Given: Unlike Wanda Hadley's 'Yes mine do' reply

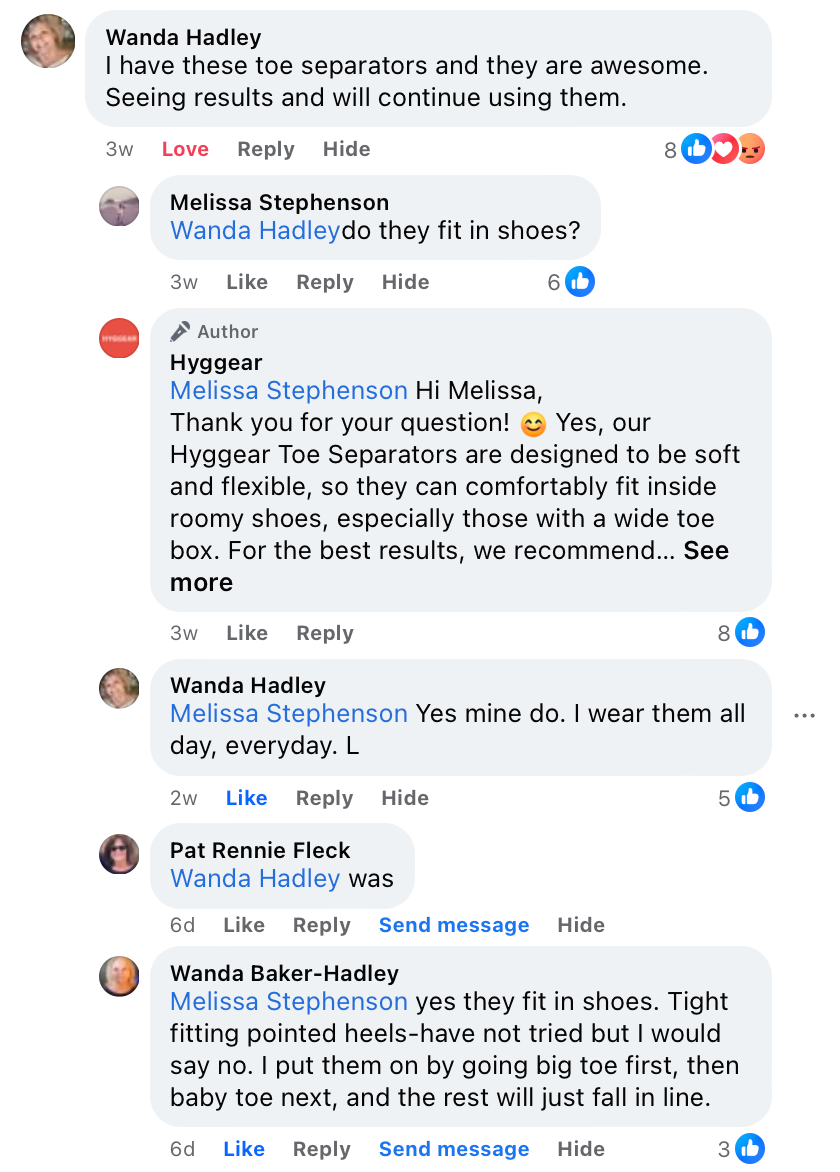Looking at the screenshot, I should (246, 798).
